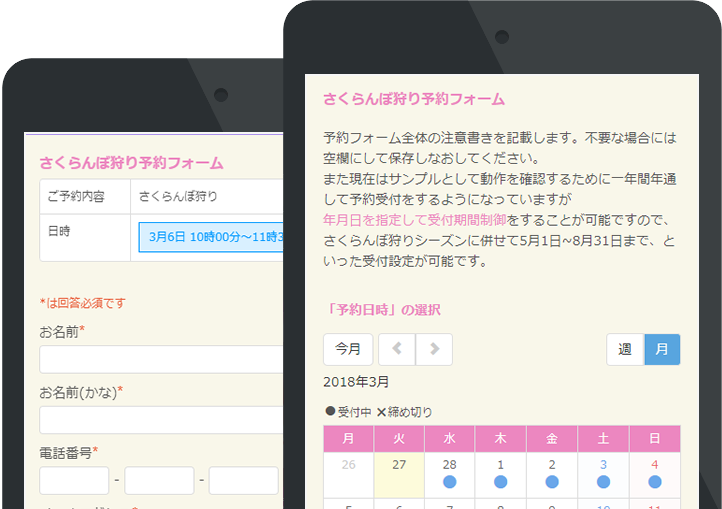The width and height of the screenshot is (722, 509).
Task: Switch calendar to week (週) view
Action: pyautogui.click(x=625, y=349)
